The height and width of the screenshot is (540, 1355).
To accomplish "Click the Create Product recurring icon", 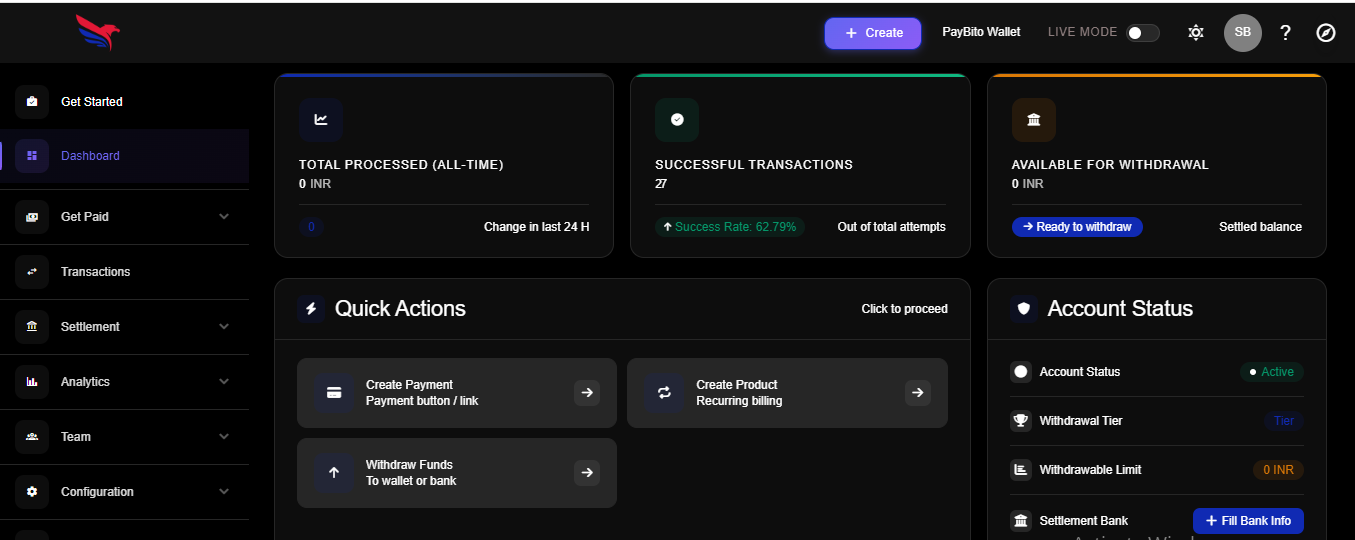I will [x=664, y=393].
